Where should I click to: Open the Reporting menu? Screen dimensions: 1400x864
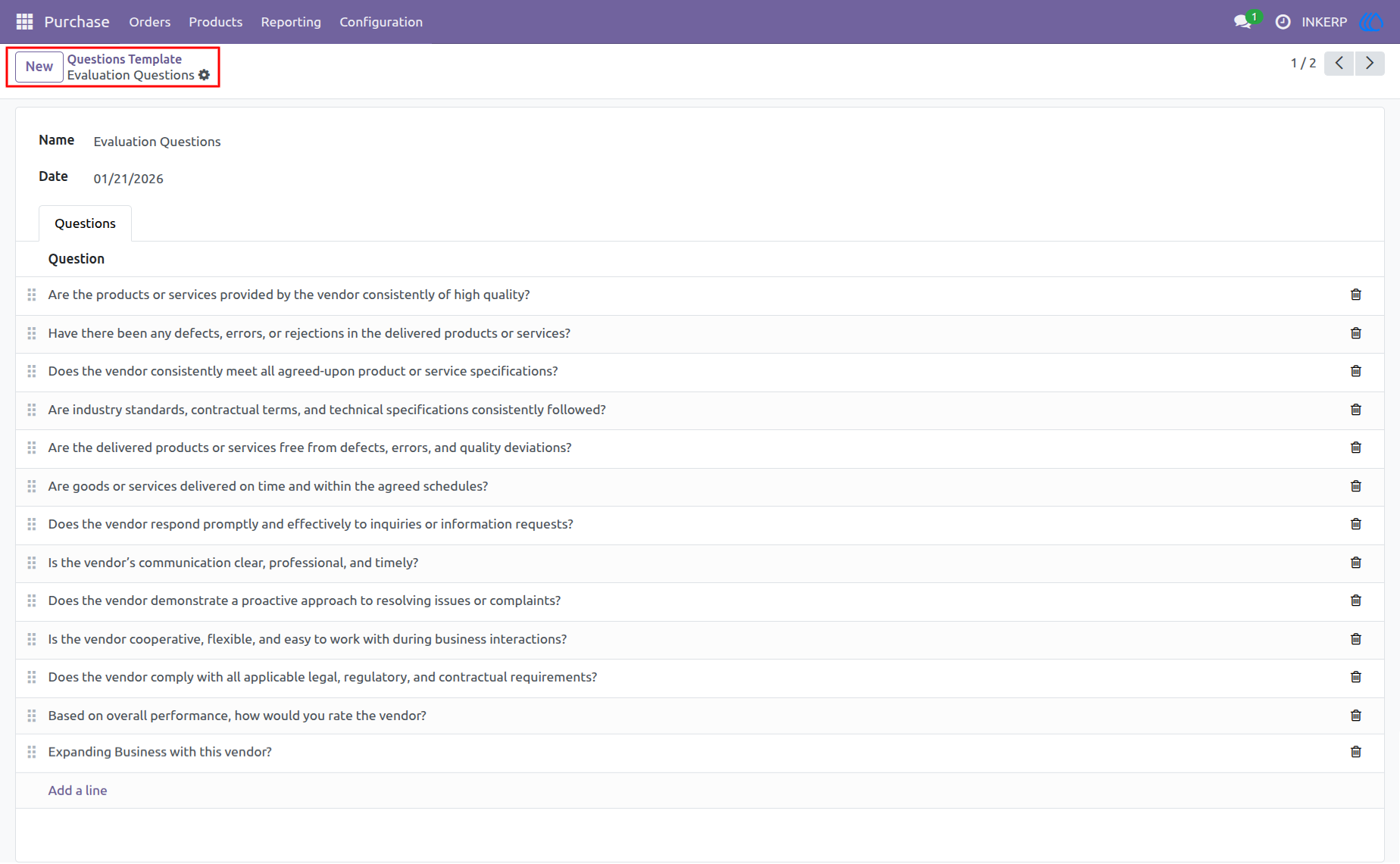[291, 22]
